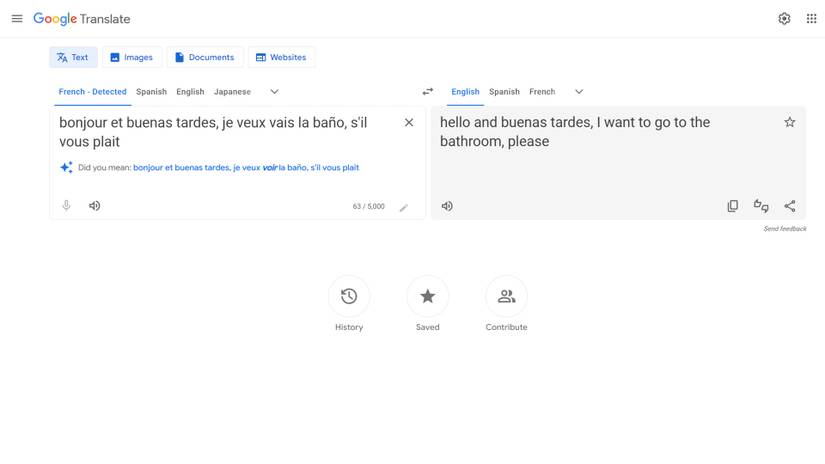Listen to the English translation
This screenshot has width=825, height=464.
tap(447, 206)
